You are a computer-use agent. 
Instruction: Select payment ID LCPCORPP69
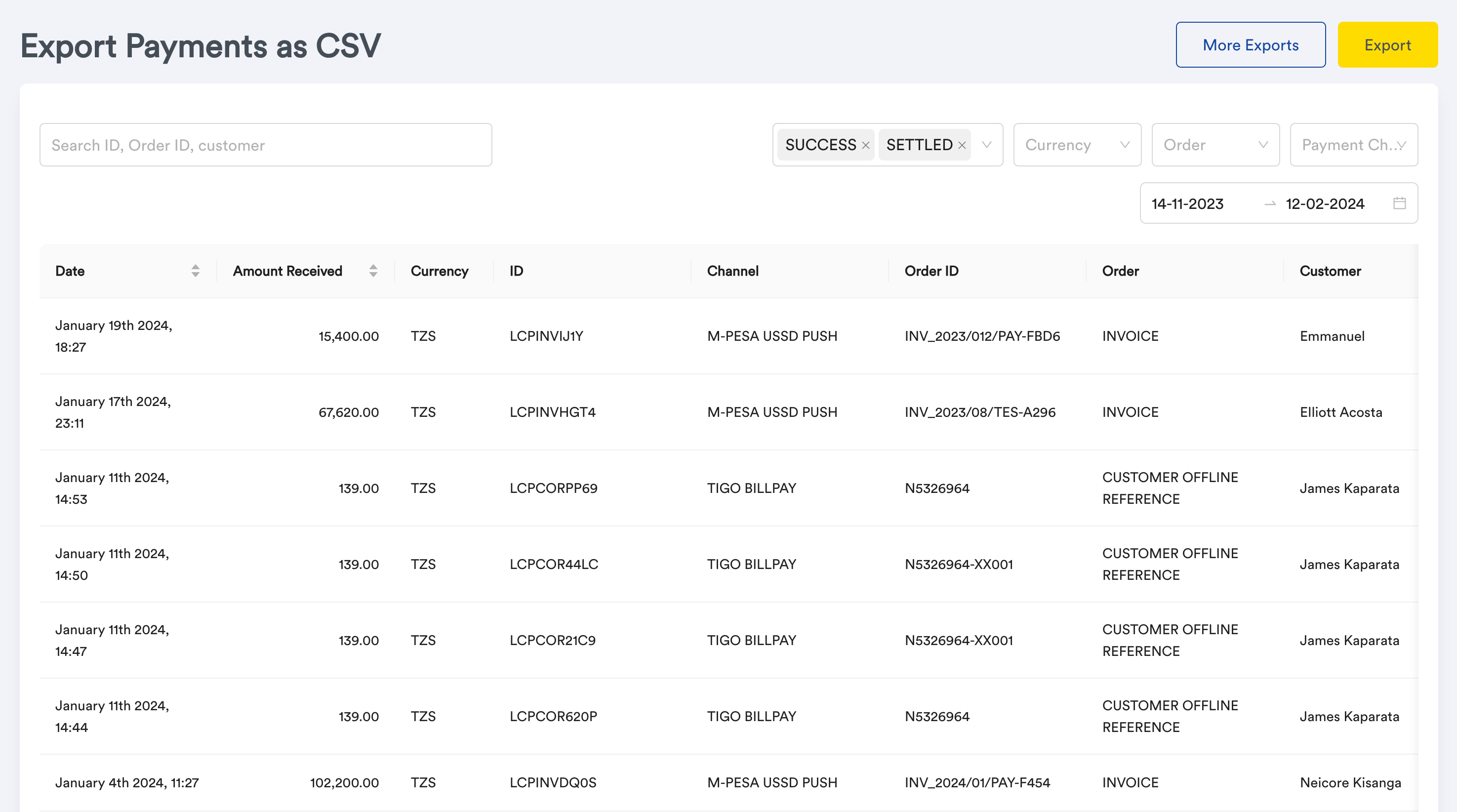(x=553, y=488)
